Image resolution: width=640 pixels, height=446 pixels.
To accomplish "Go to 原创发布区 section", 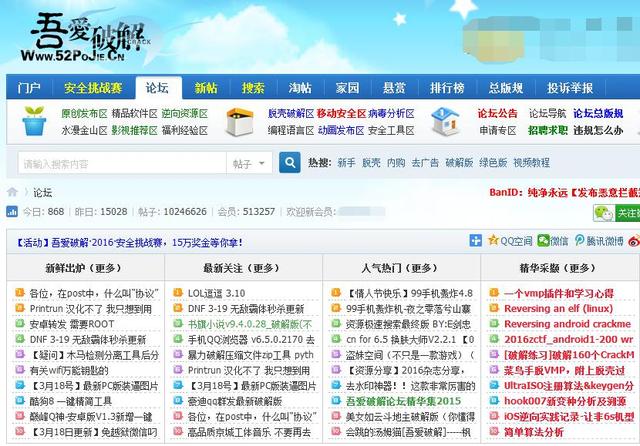I will 84,113.
